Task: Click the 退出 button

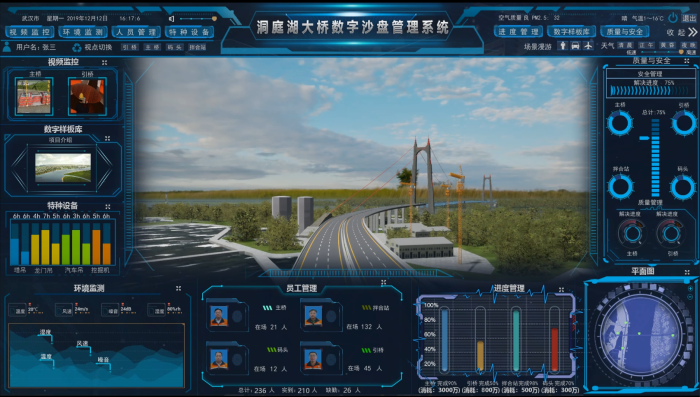Action: [689, 18]
